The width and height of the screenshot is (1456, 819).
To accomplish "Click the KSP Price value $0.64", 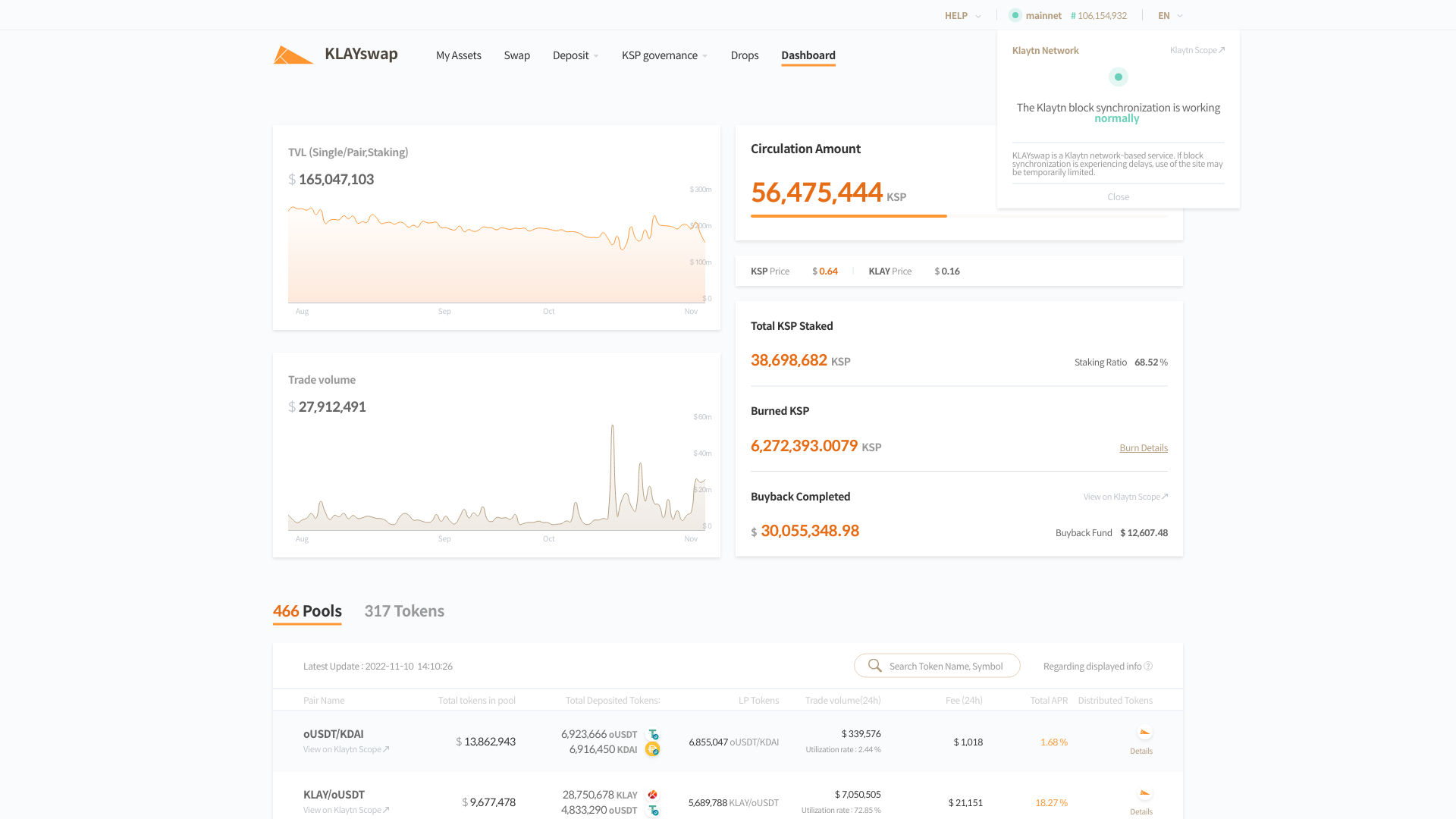I will pyautogui.click(x=825, y=271).
